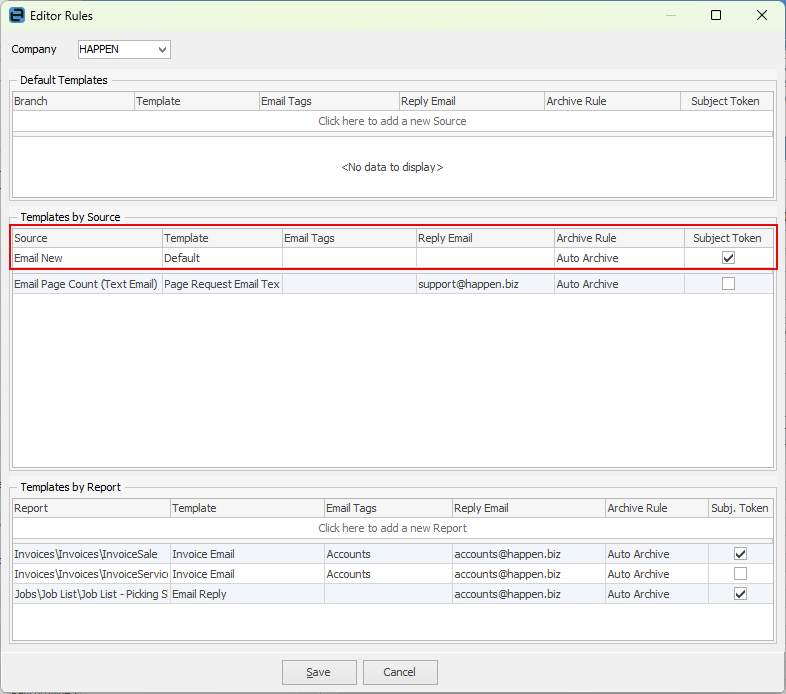This screenshot has height=694, width=786.
Task: Click Auto Archive cell in Email Page Count row
Action: pyautogui.click(x=620, y=284)
